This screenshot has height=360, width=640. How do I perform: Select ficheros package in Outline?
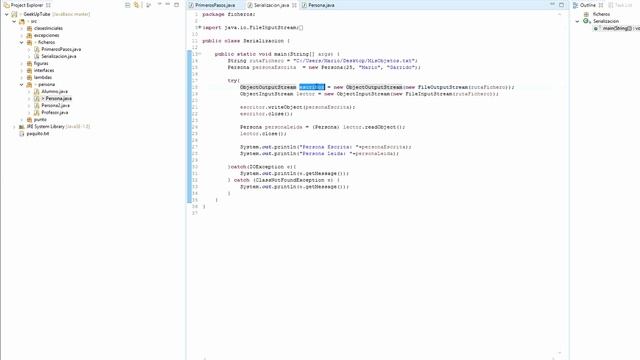(601, 14)
